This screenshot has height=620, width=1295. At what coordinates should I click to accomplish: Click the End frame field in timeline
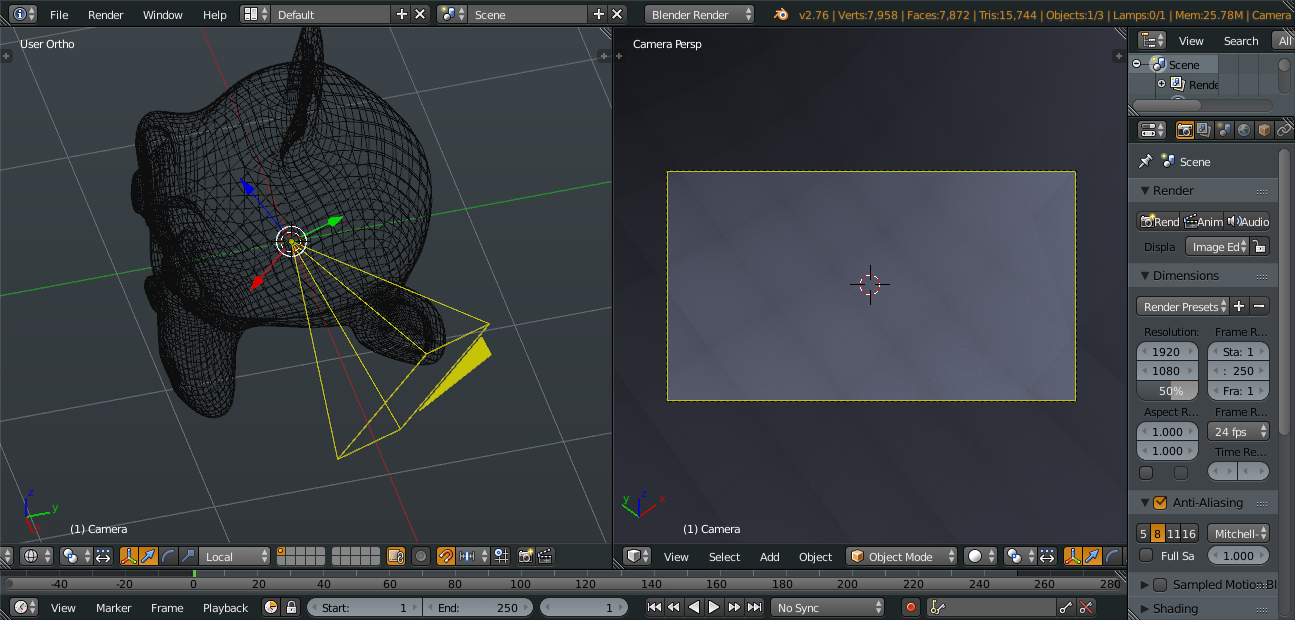(479, 607)
